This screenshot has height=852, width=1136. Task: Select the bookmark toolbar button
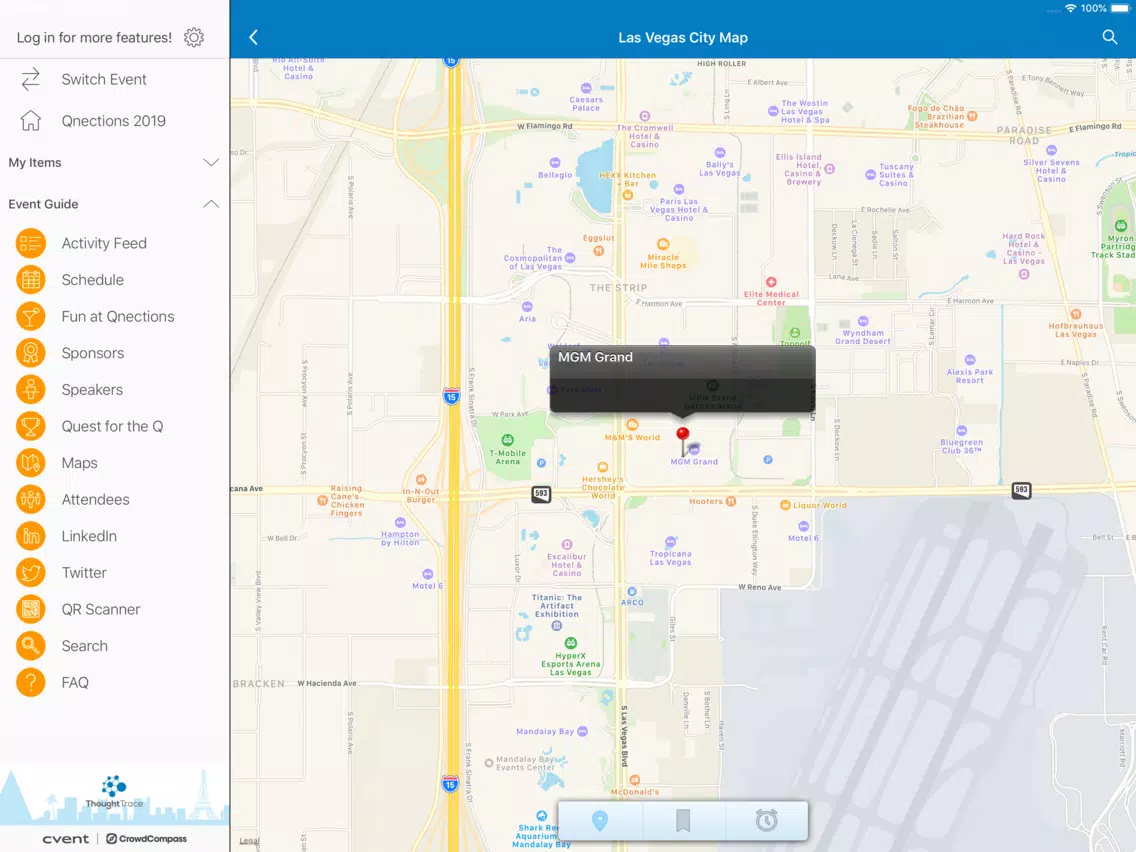[682, 820]
